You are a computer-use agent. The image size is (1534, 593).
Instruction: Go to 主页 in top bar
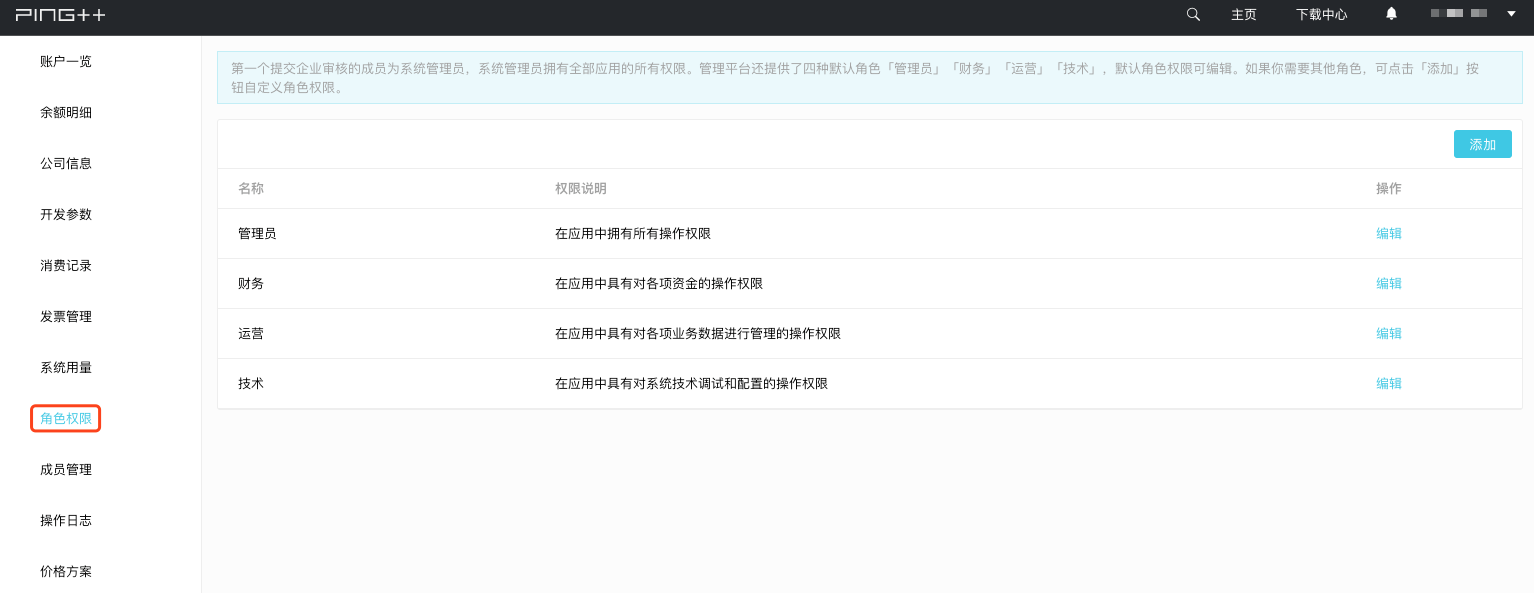[x=1244, y=15]
